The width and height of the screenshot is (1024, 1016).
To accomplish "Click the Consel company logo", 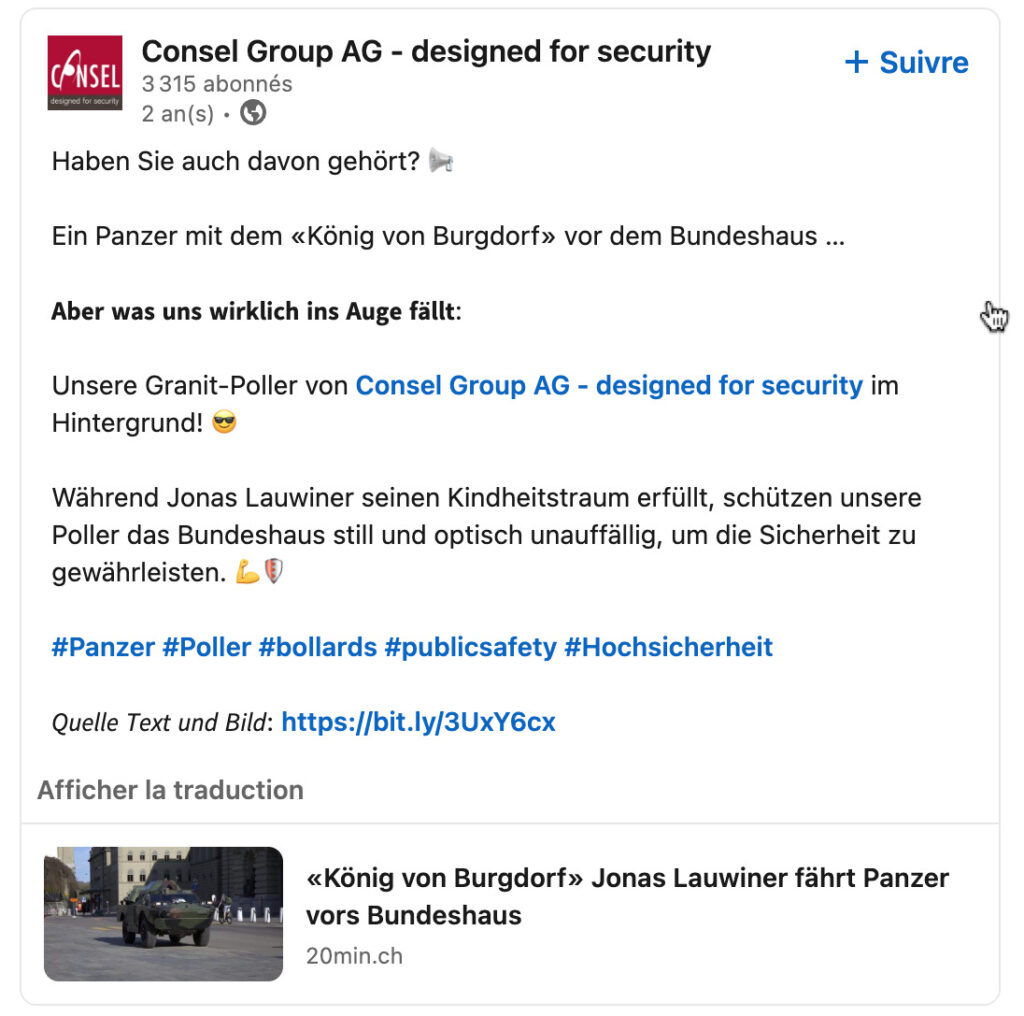I will pyautogui.click(x=85, y=73).
